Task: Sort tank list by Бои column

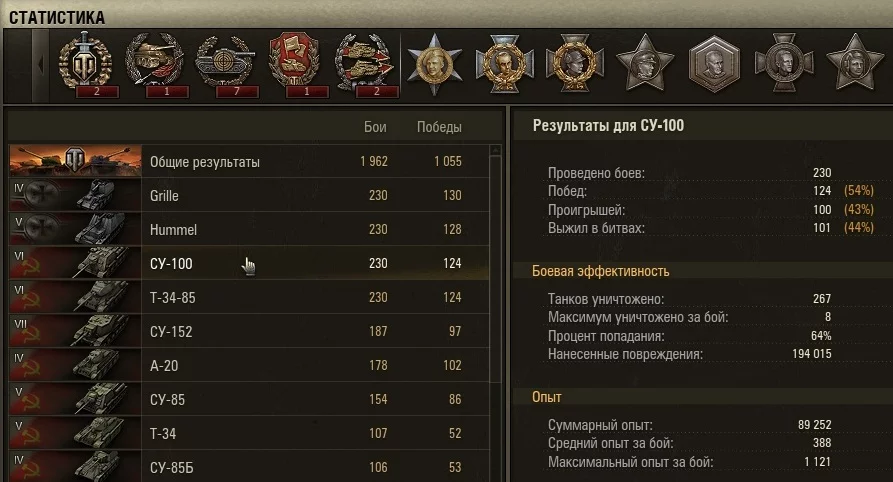Action: [375, 126]
